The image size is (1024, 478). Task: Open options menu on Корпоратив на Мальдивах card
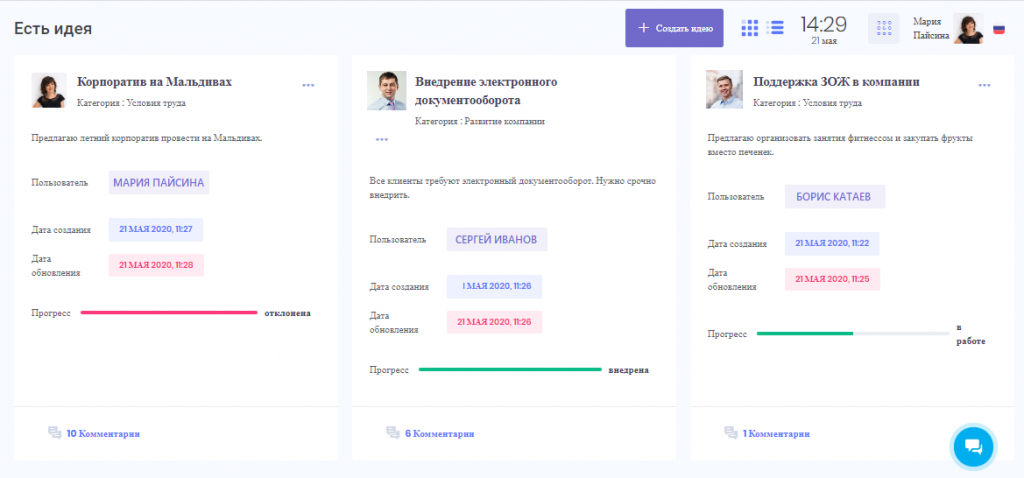point(308,86)
